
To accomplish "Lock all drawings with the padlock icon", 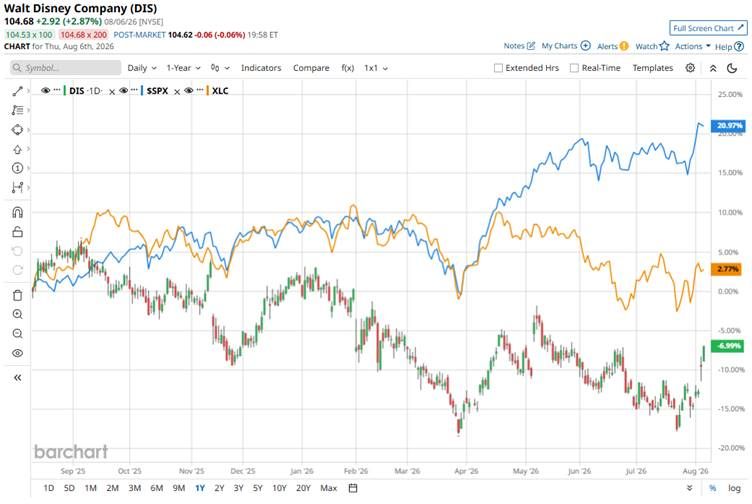I will pos(17,232).
